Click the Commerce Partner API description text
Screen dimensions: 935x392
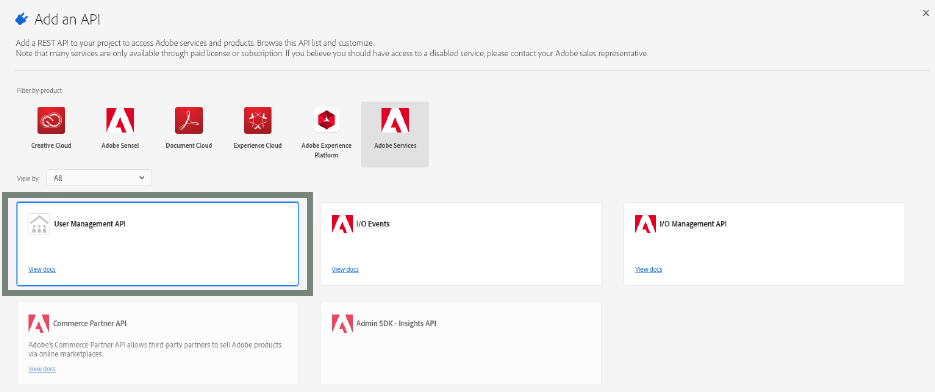pyautogui.click(x=155, y=349)
